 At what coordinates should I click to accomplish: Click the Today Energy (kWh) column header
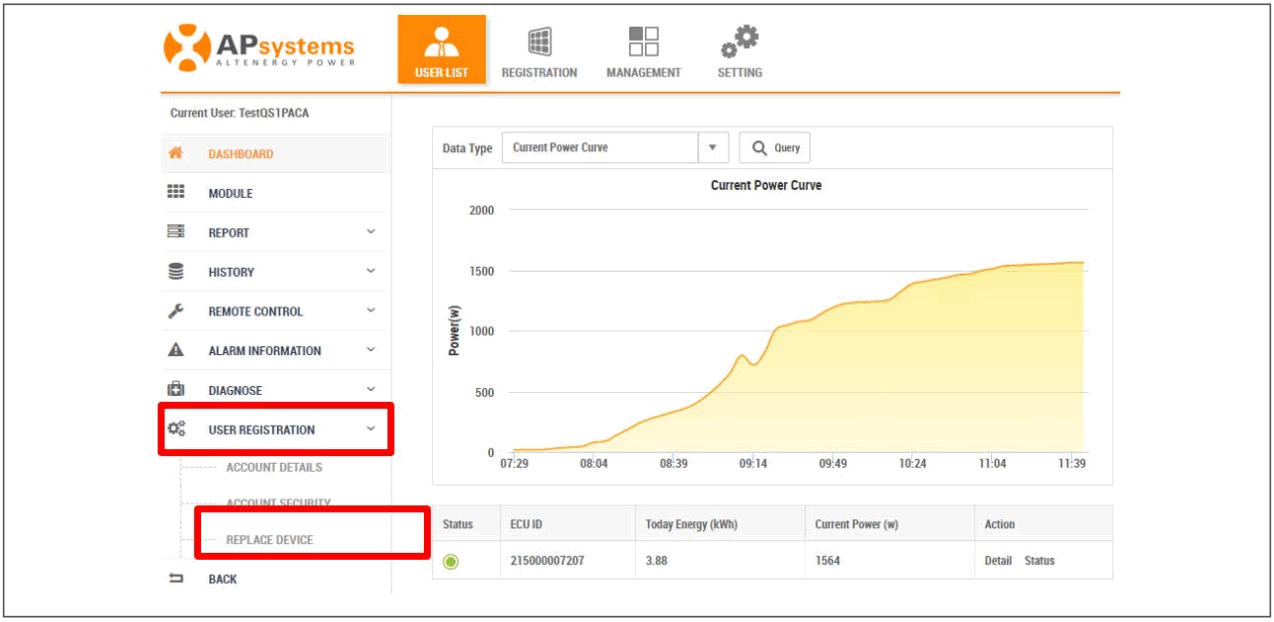(x=691, y=524)
